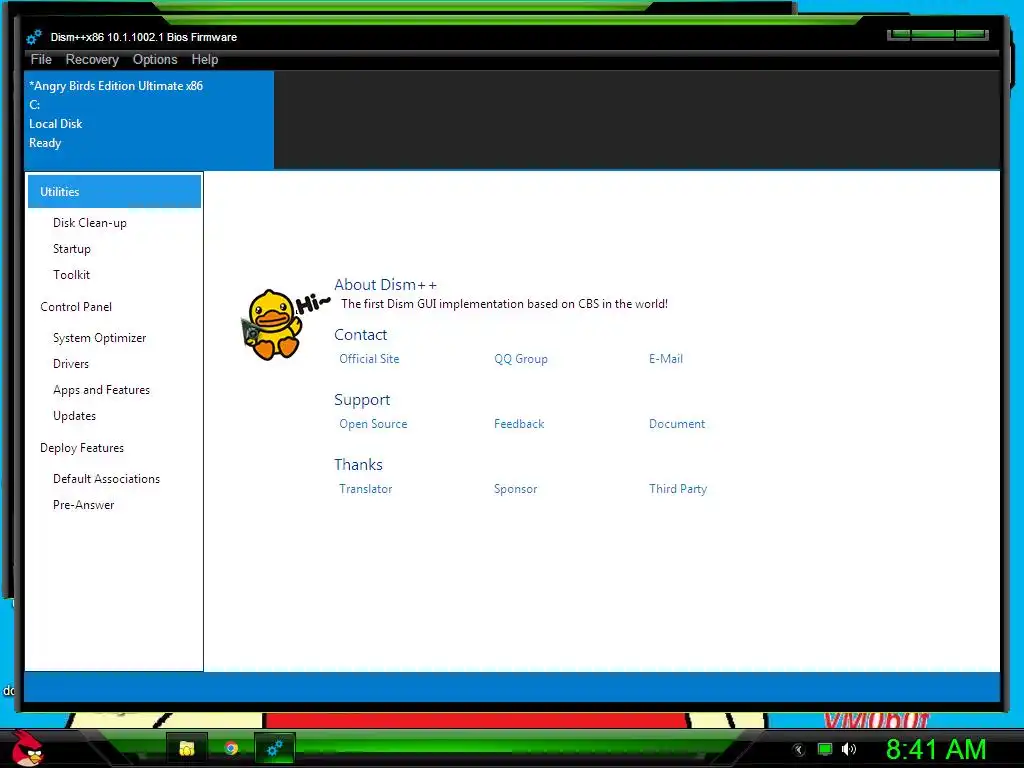Open Disk Clean-up in sidebar
This screenshot has width=1024, height=768.
tap(89, 223)
